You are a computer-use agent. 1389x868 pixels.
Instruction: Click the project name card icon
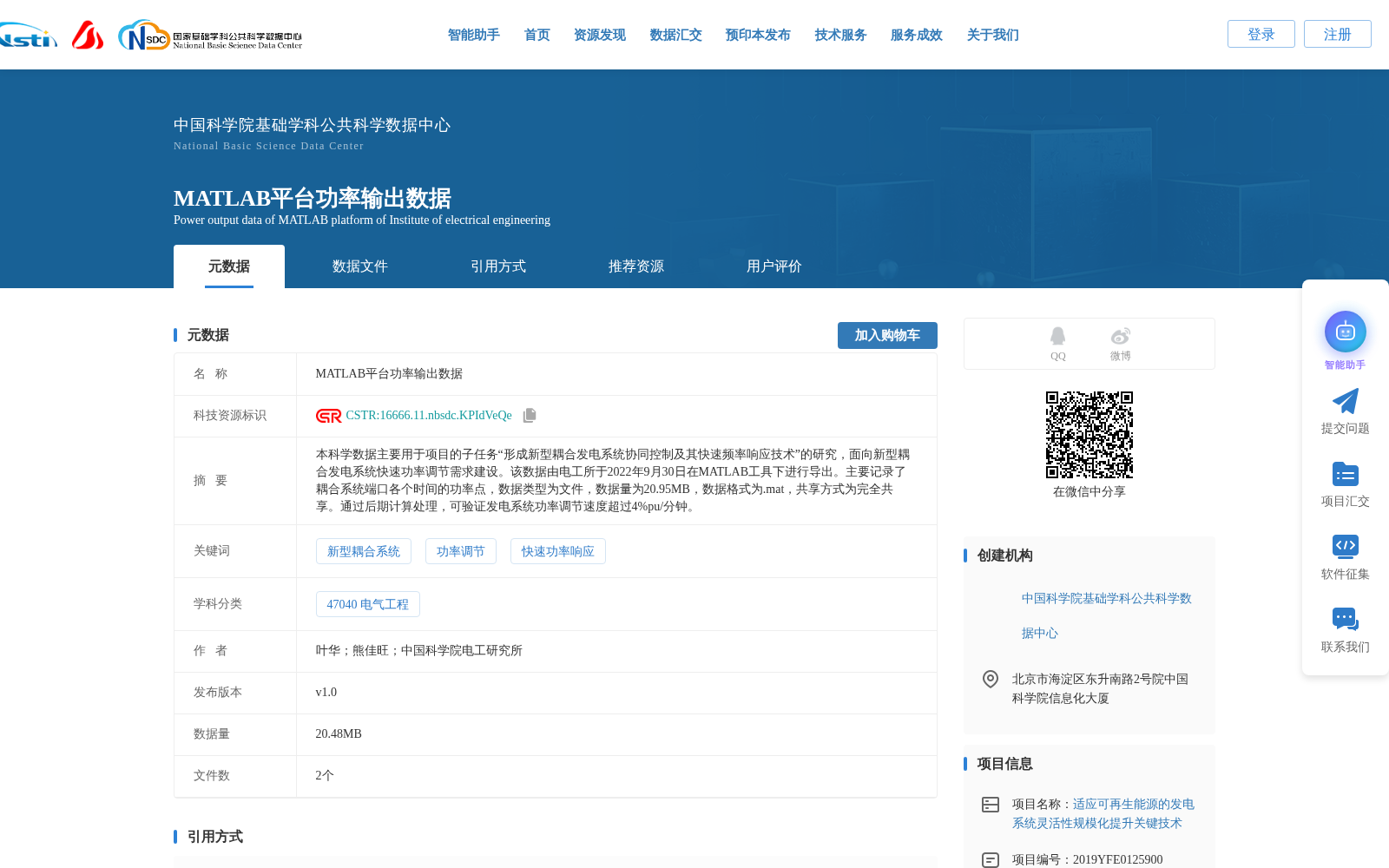pyautogui.click(x=991, y=805)
